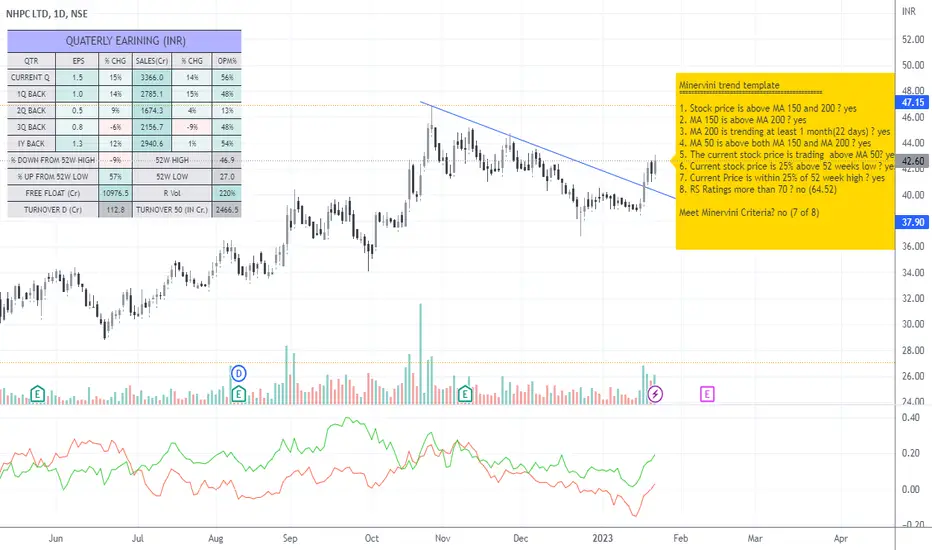Click the -6% EPS change cell
Screen dimensions: 932x550
(x=115, y=127)
